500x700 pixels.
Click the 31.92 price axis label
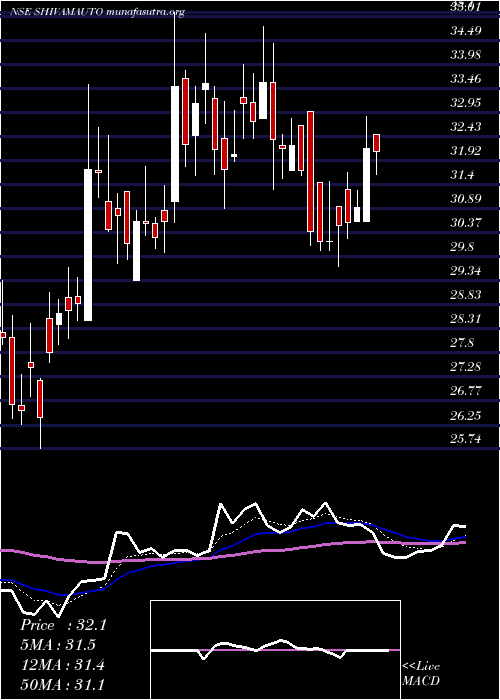(466, 151)
